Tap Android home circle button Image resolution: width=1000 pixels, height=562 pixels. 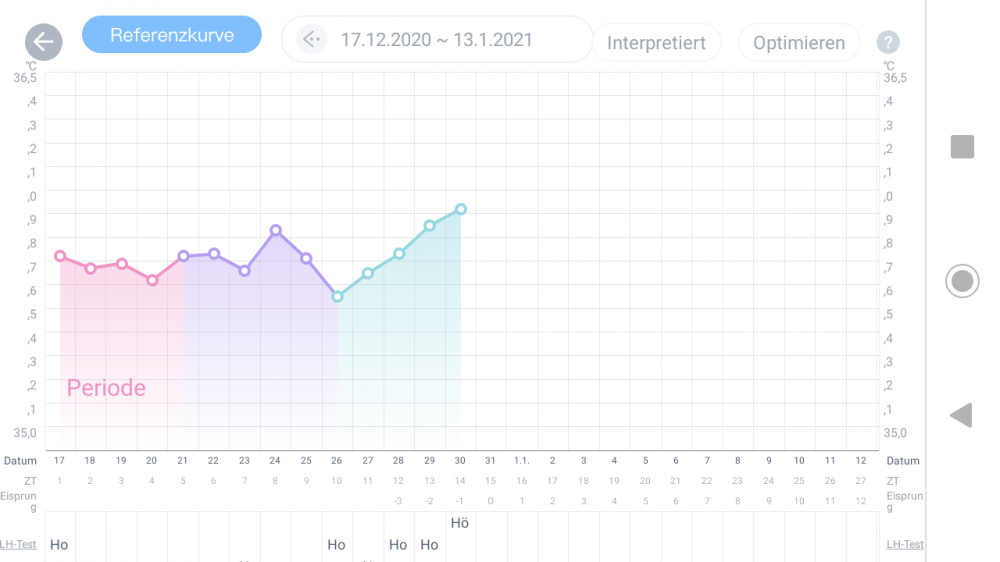point(962,281)
